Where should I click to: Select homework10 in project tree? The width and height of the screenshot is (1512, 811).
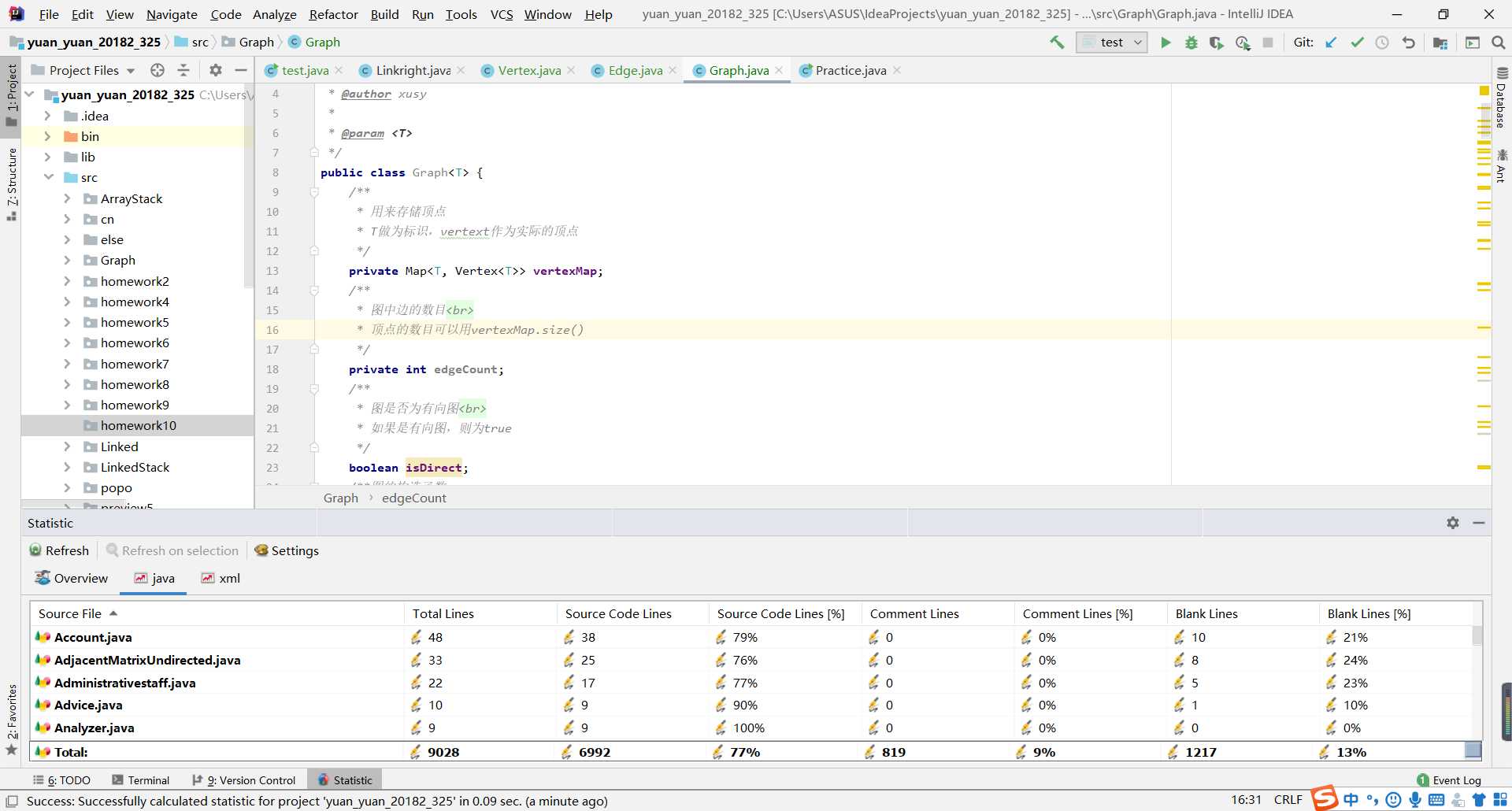[x=139, y=425]
